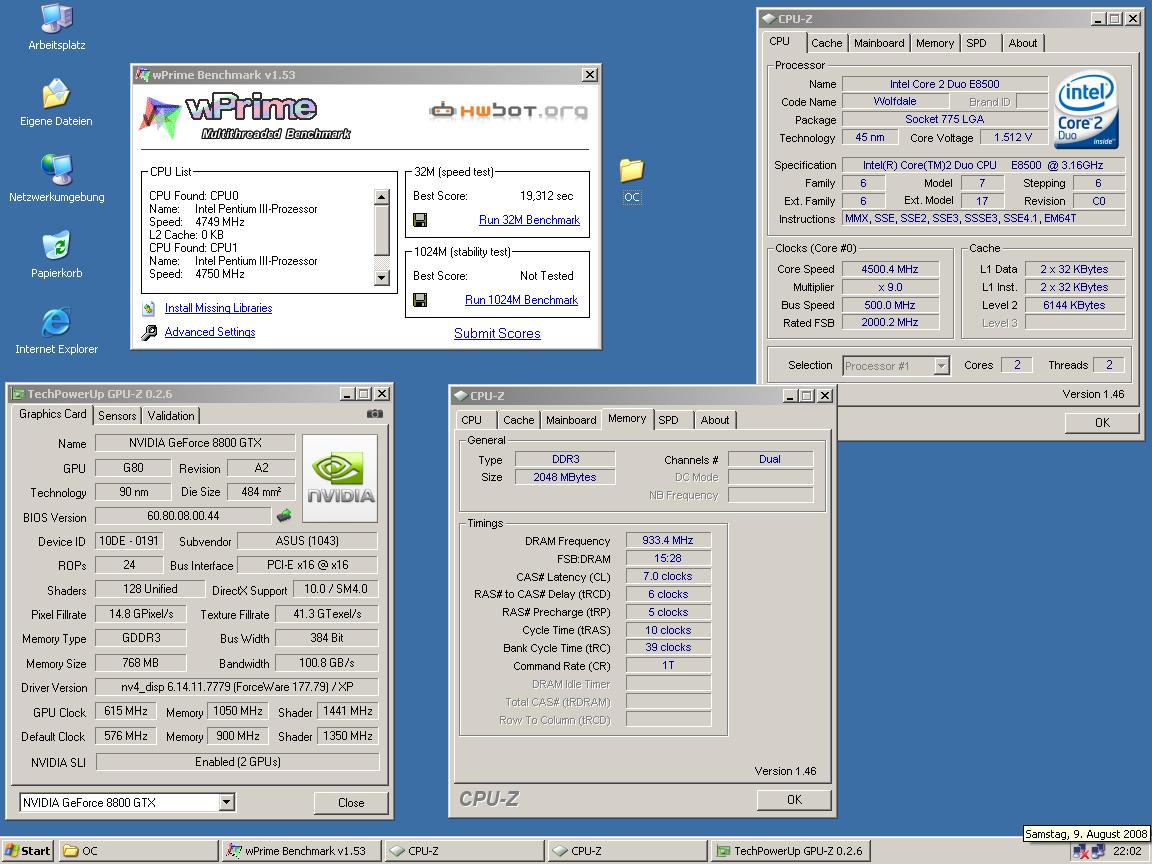Click the Install Missing Libraries icon
The width and height of the screenshot is (1152, 864).
pyautogui.click(x=149, y=309)
